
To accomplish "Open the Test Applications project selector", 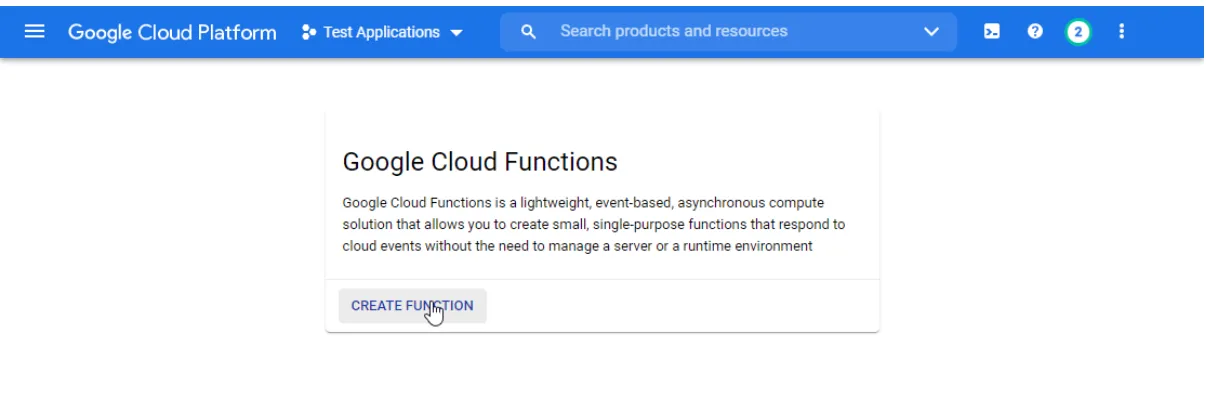I will [383, 32].
